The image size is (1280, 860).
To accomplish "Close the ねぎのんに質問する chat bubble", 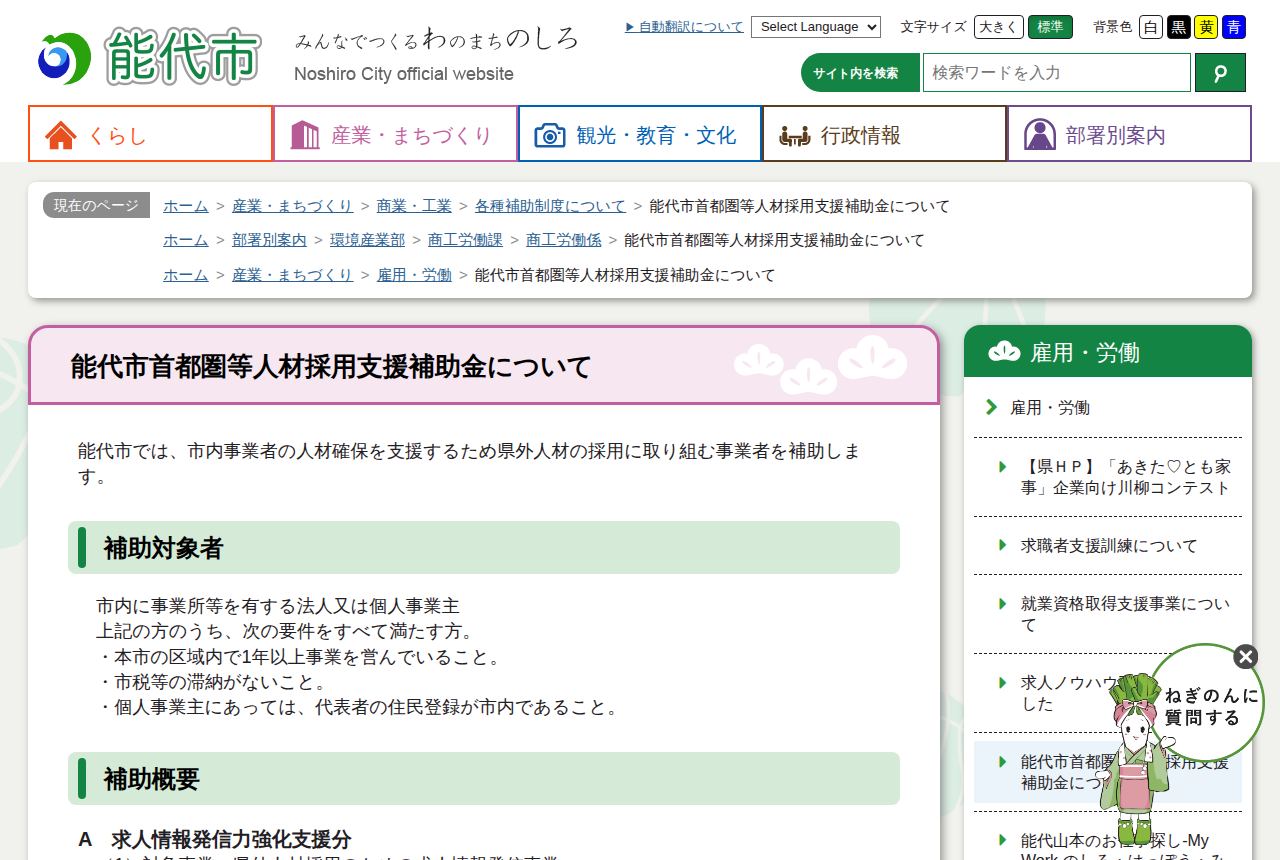I will [x=1245, y=657].
